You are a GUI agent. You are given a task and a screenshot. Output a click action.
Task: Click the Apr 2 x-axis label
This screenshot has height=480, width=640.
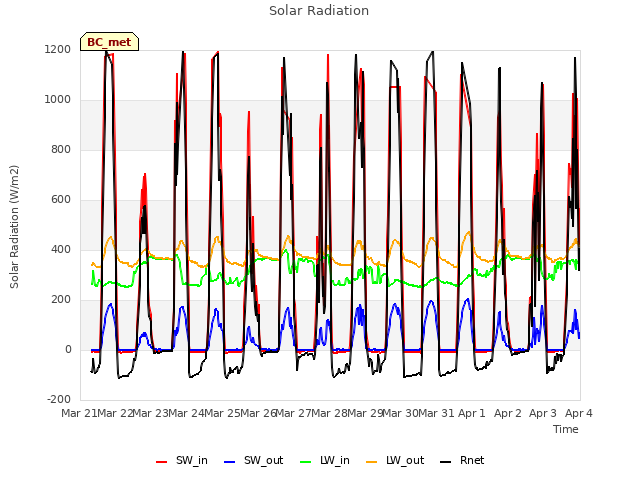point(508,413)
